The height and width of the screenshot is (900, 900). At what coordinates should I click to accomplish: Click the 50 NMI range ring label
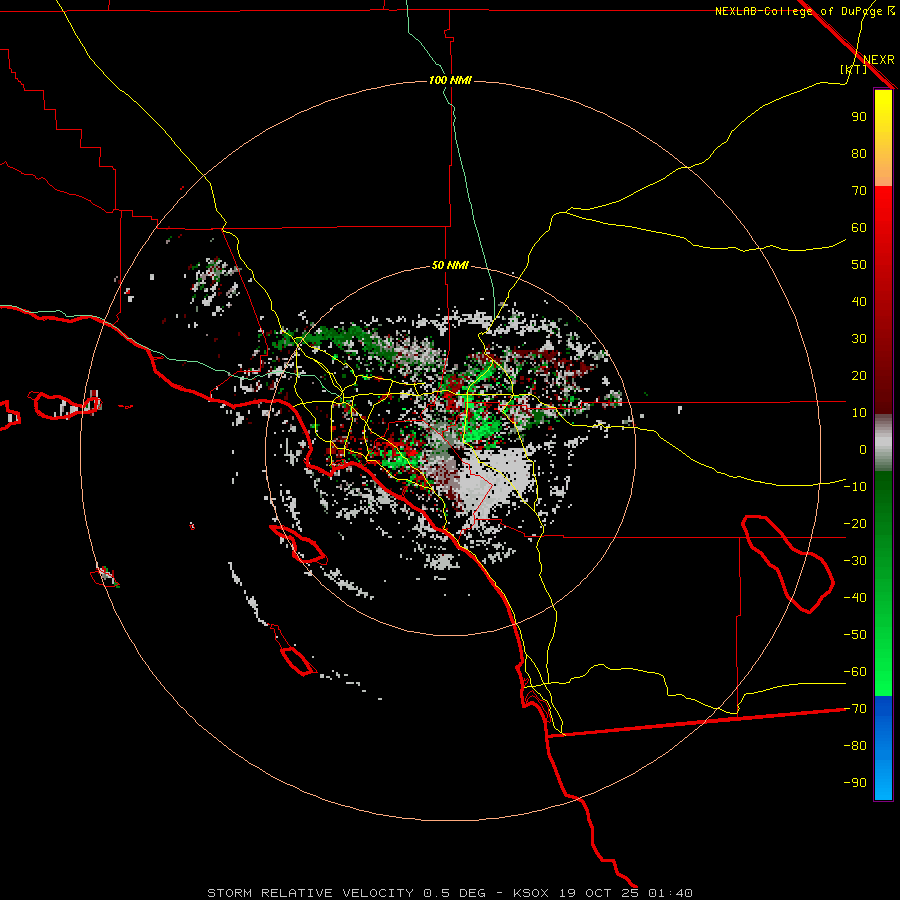(x=451, y=265)
